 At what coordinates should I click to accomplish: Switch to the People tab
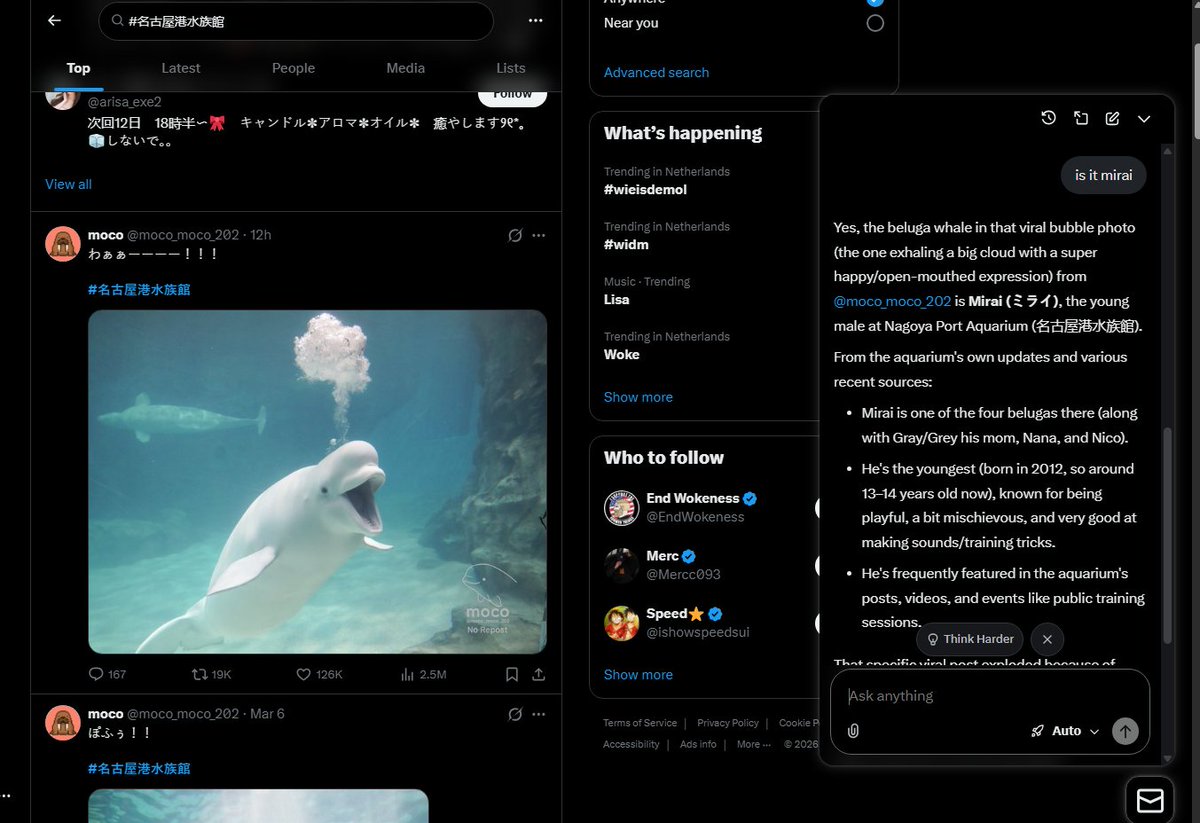click(293, 68)
